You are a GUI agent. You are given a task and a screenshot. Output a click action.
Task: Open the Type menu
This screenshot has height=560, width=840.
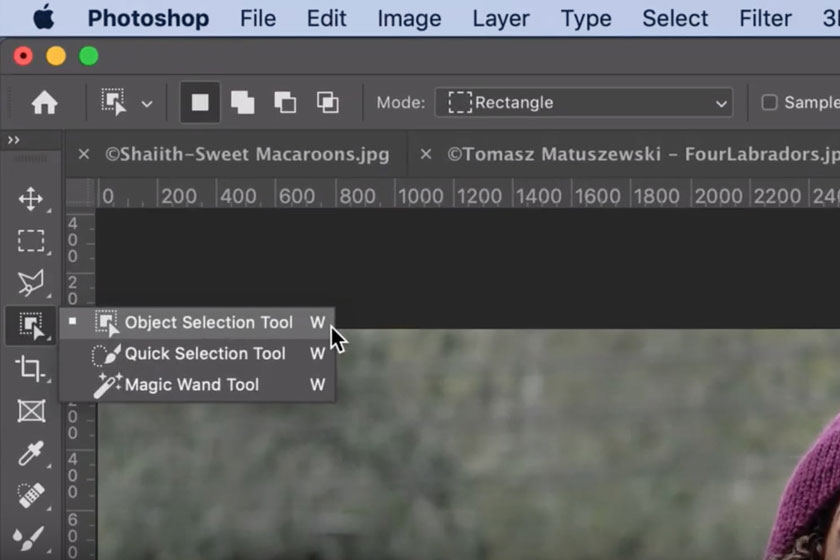586,19
